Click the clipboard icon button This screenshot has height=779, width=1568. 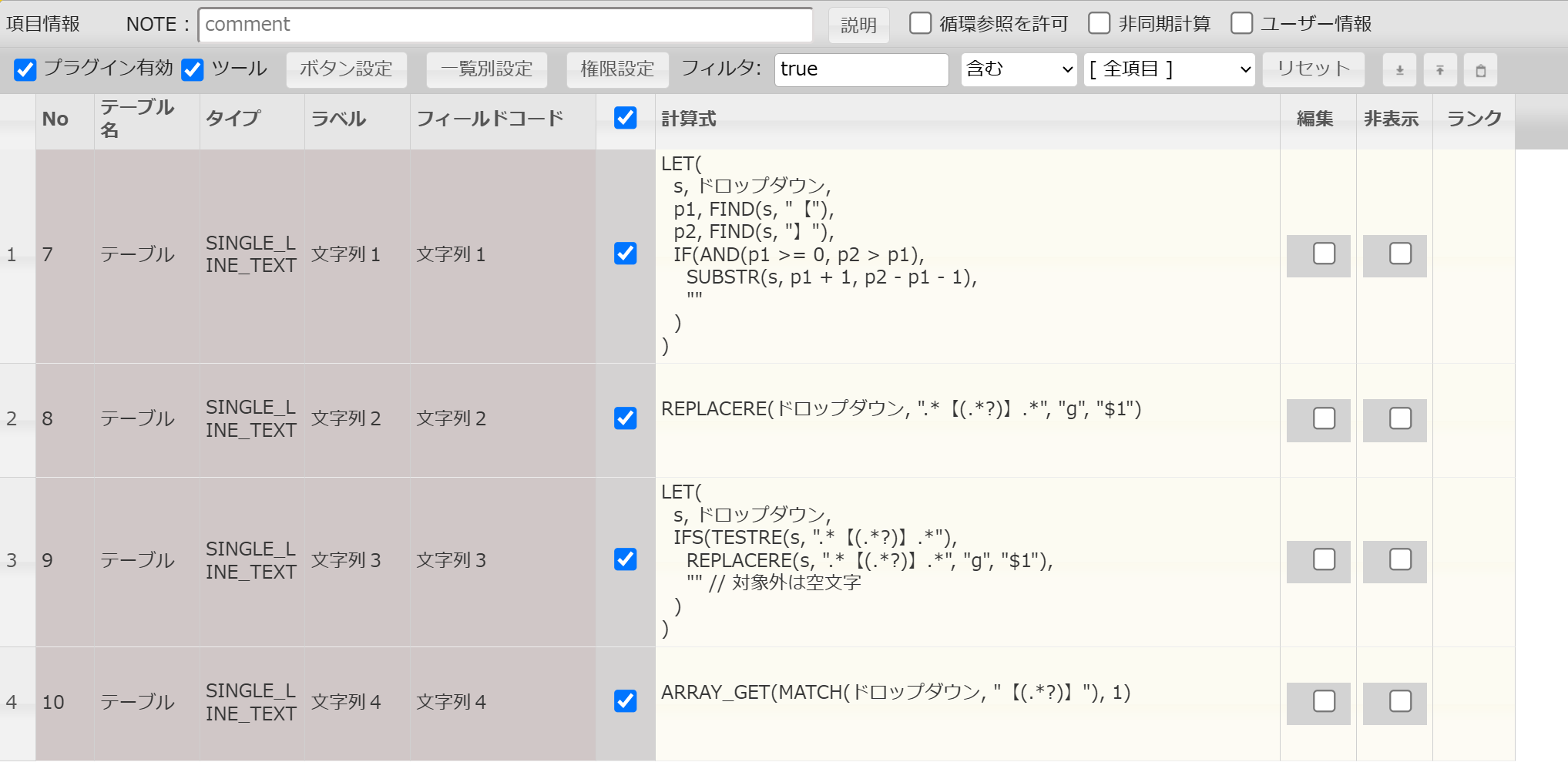click(1480, 70)
